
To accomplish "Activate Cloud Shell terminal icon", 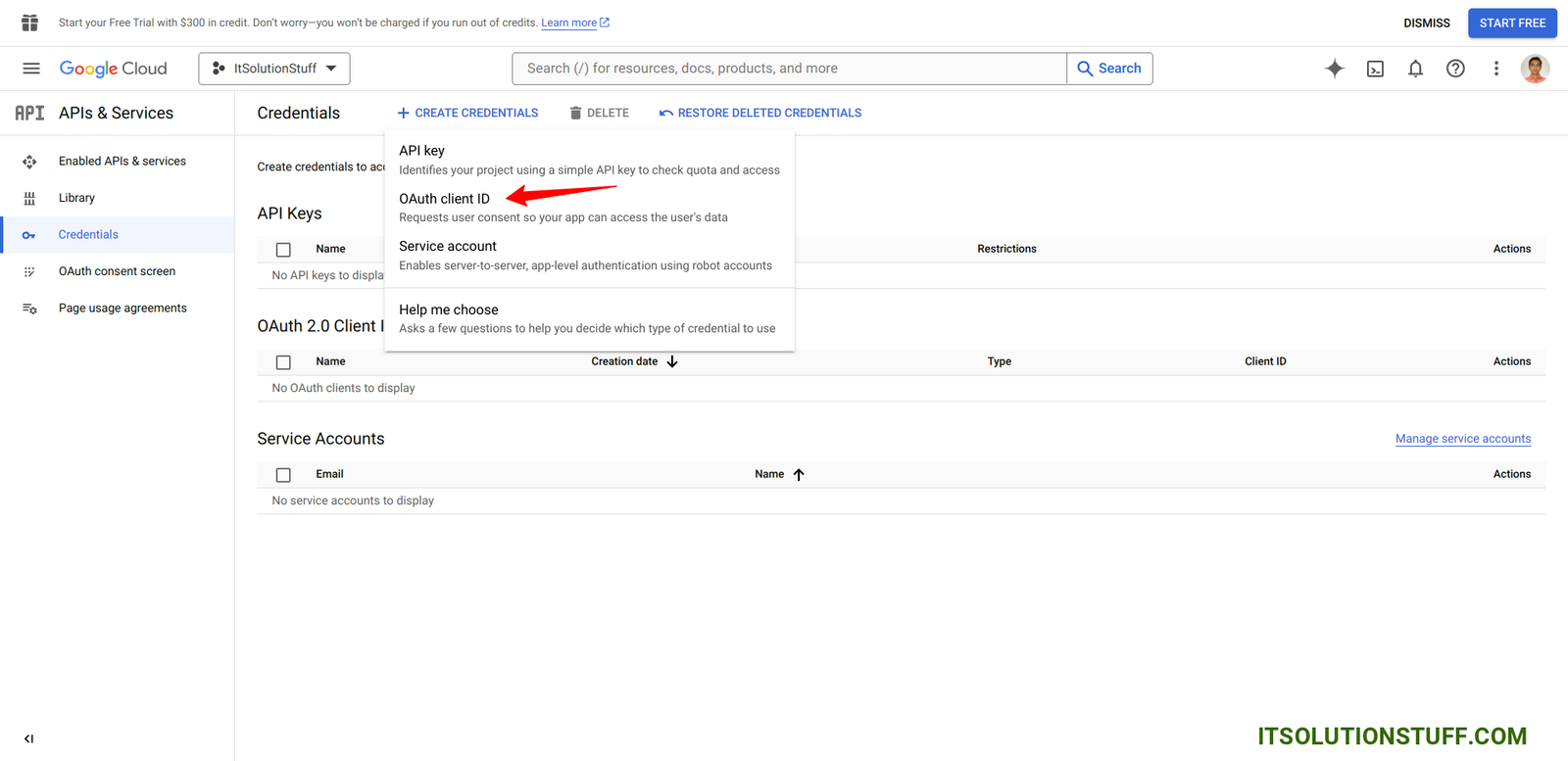I will [1375, 69].
